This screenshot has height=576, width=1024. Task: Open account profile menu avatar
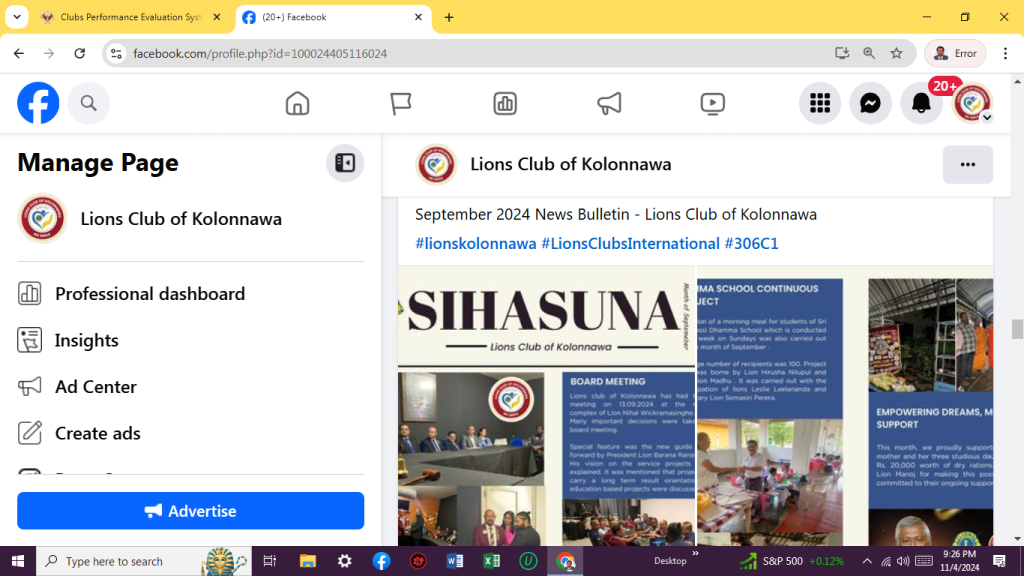[972, 103]
